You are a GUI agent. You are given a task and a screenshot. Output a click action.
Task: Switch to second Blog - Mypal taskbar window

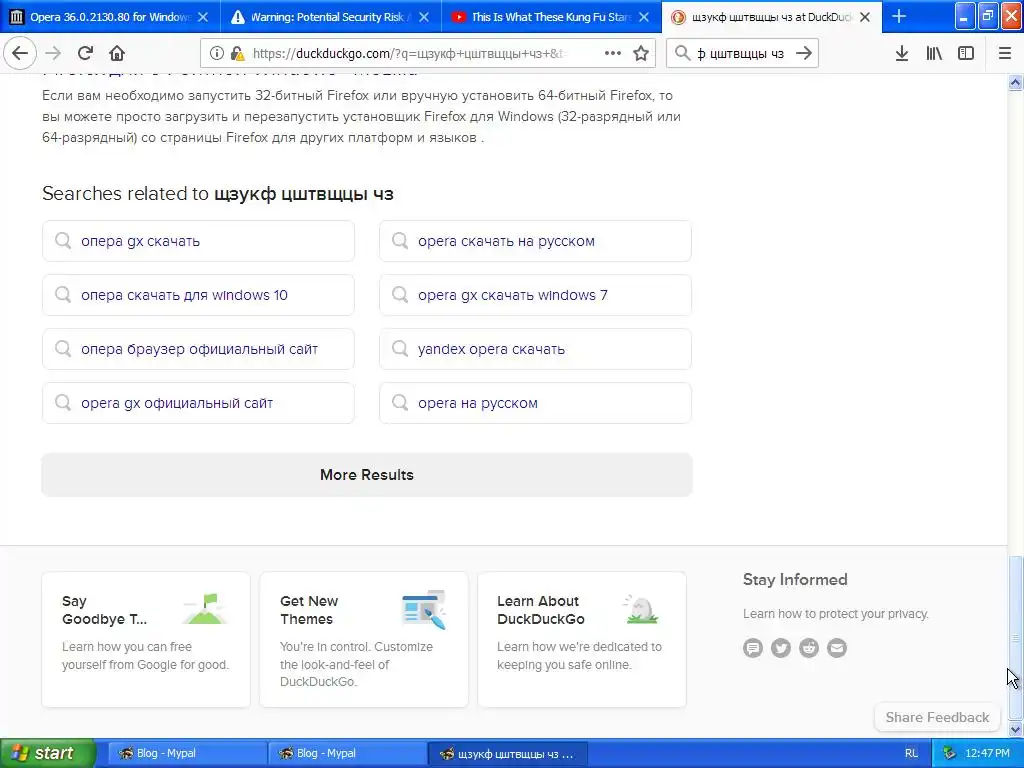[346, 754]
